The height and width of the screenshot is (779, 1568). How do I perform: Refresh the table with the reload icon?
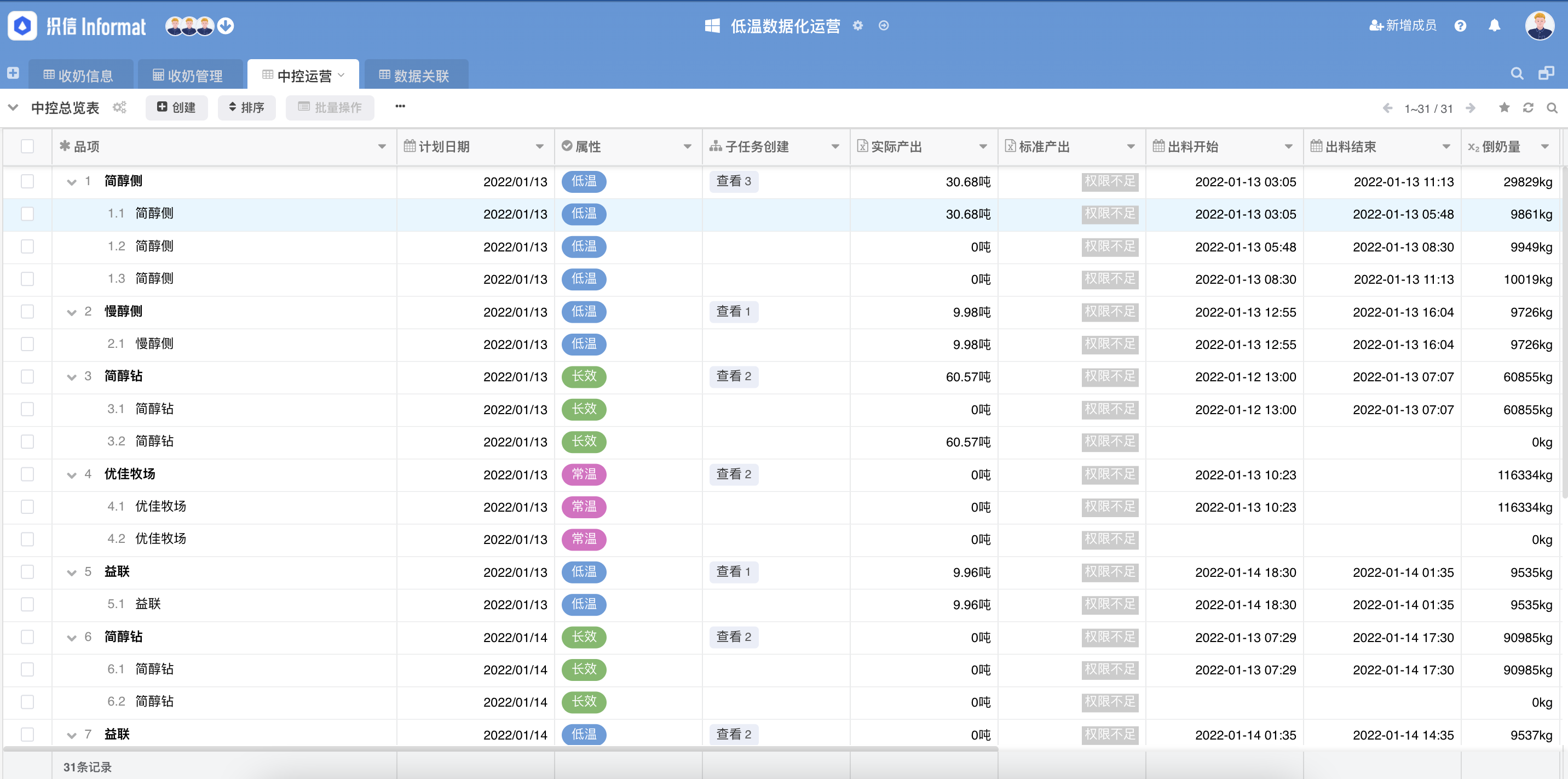(1528, 108)
